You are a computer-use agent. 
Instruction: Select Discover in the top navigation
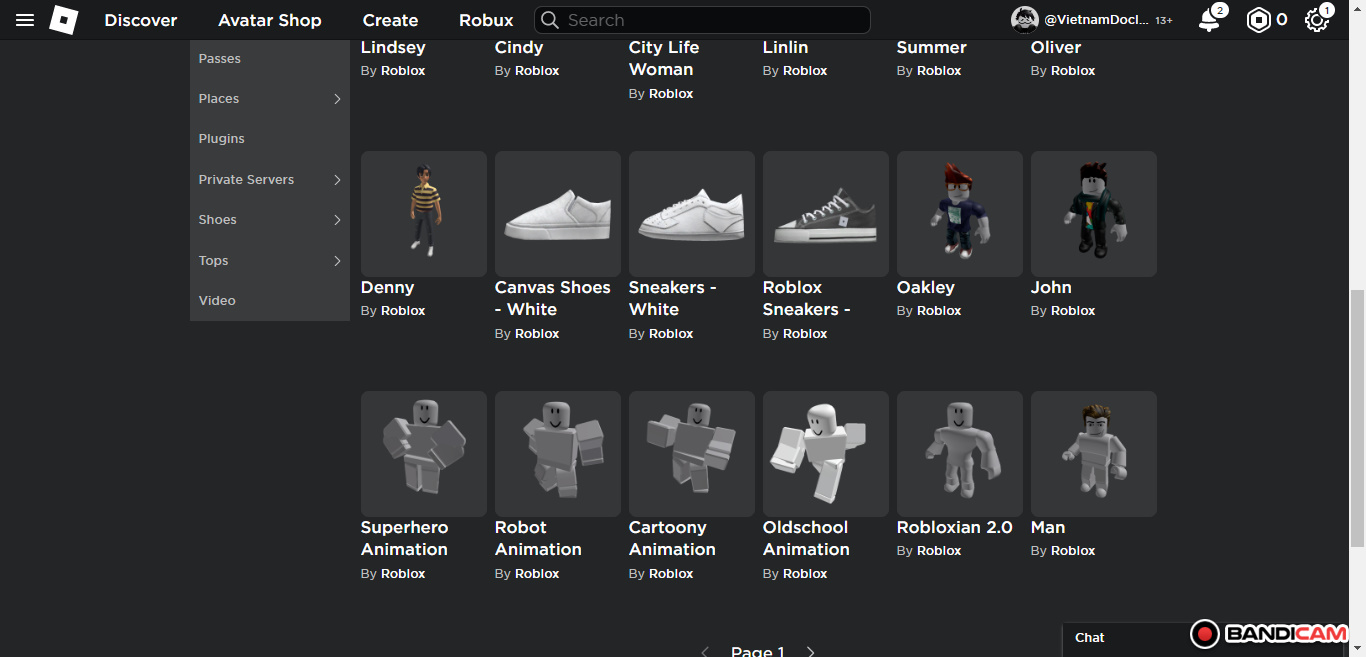click(141, 20)
